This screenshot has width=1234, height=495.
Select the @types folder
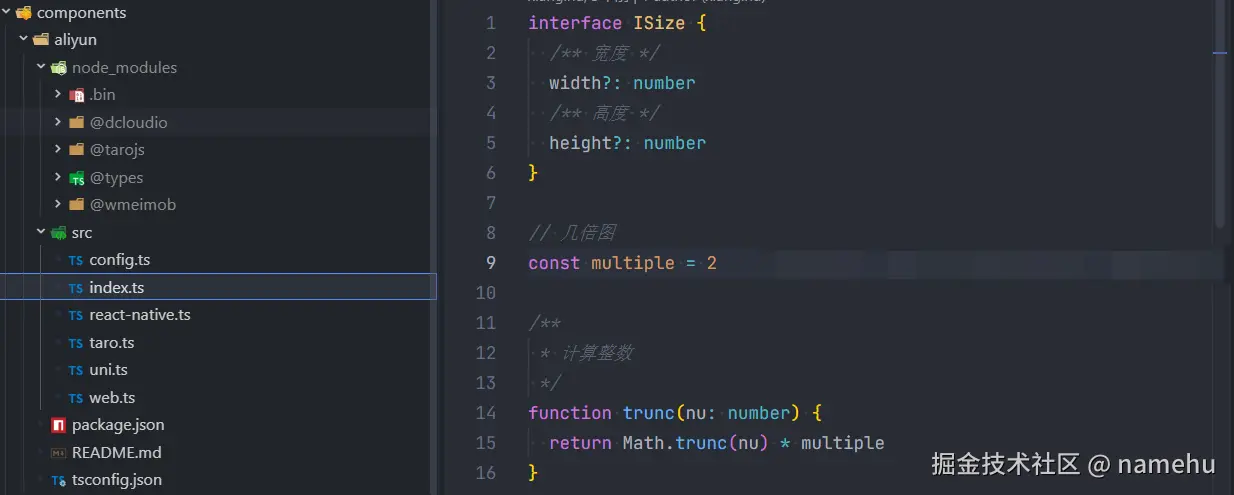coord(217,177)
